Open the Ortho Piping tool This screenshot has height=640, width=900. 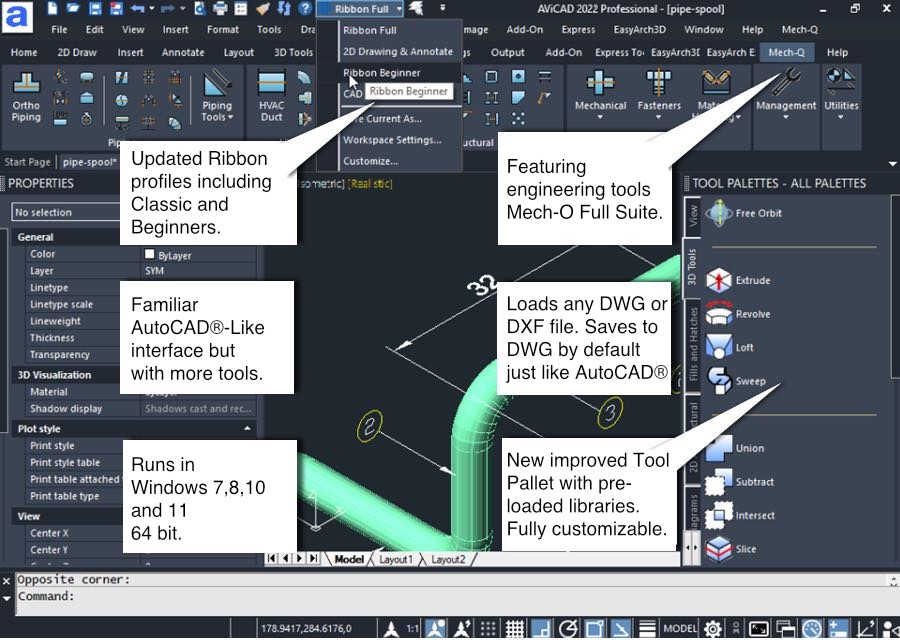(26, 97)
